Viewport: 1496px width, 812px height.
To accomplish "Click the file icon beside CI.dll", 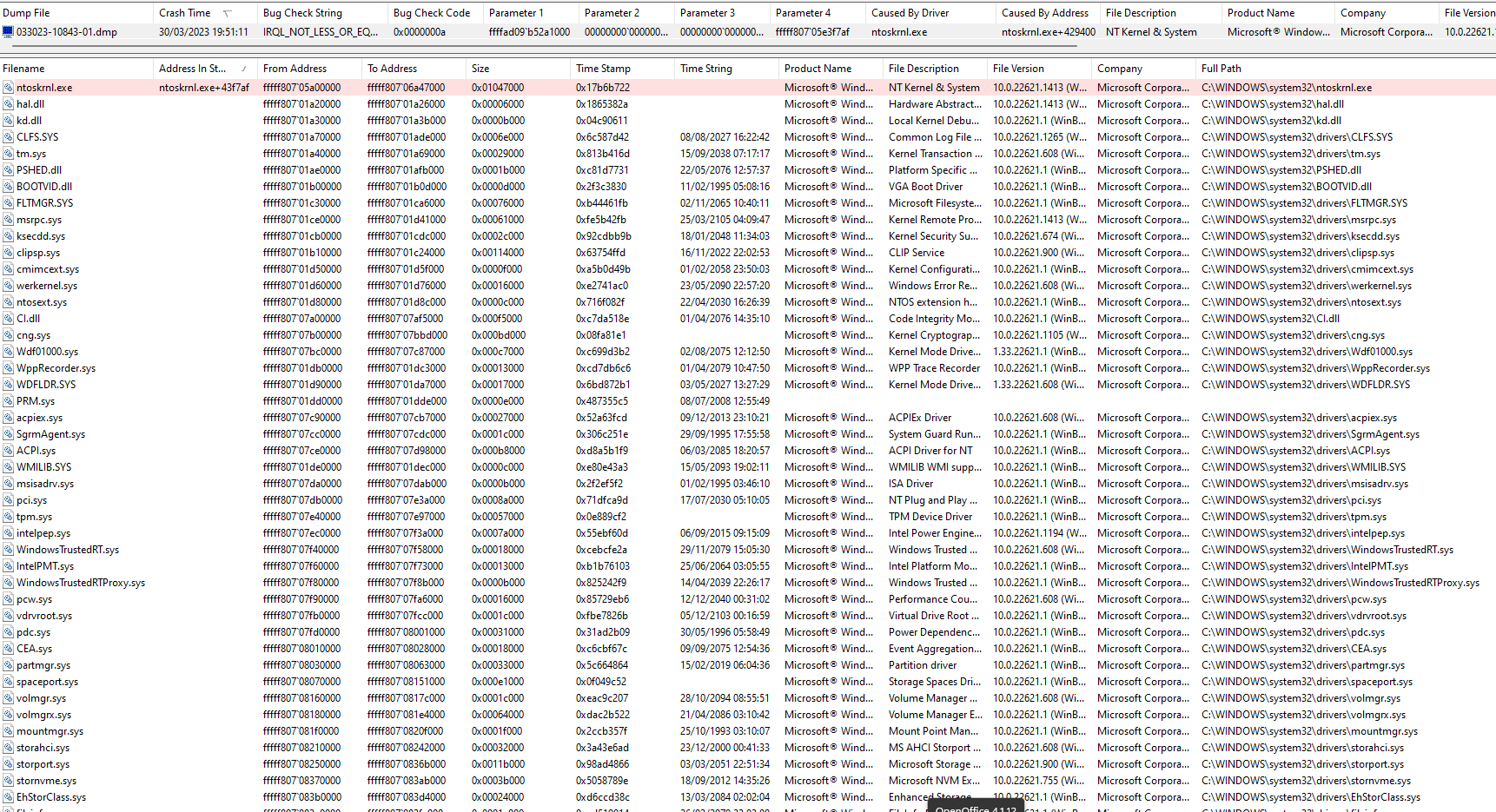I will [x=8, y=319].
